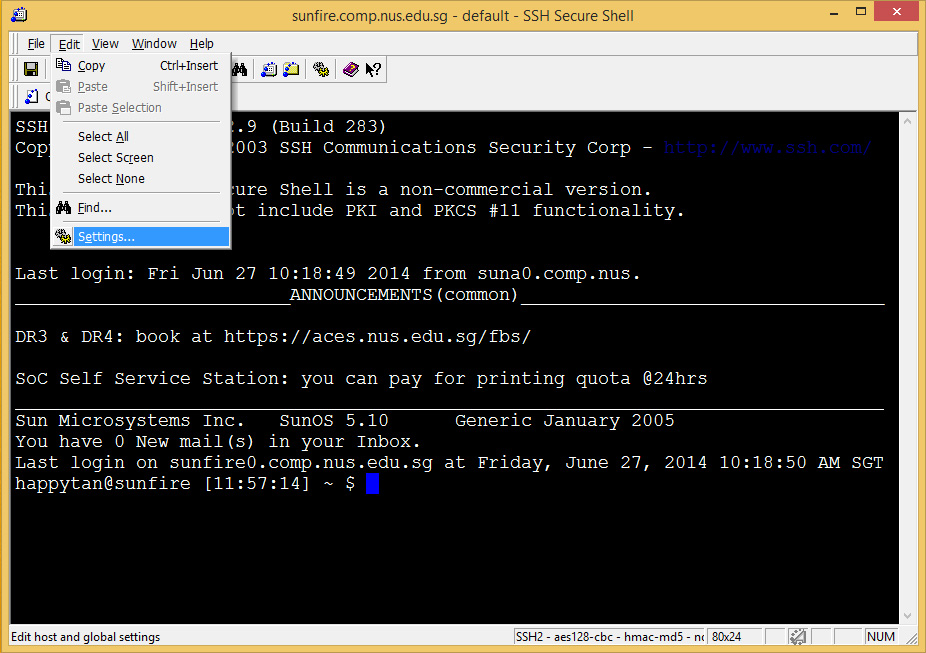The image size is (926, 653).
Task: Click the terminal scrollbar up arrow
Action: 908,120
